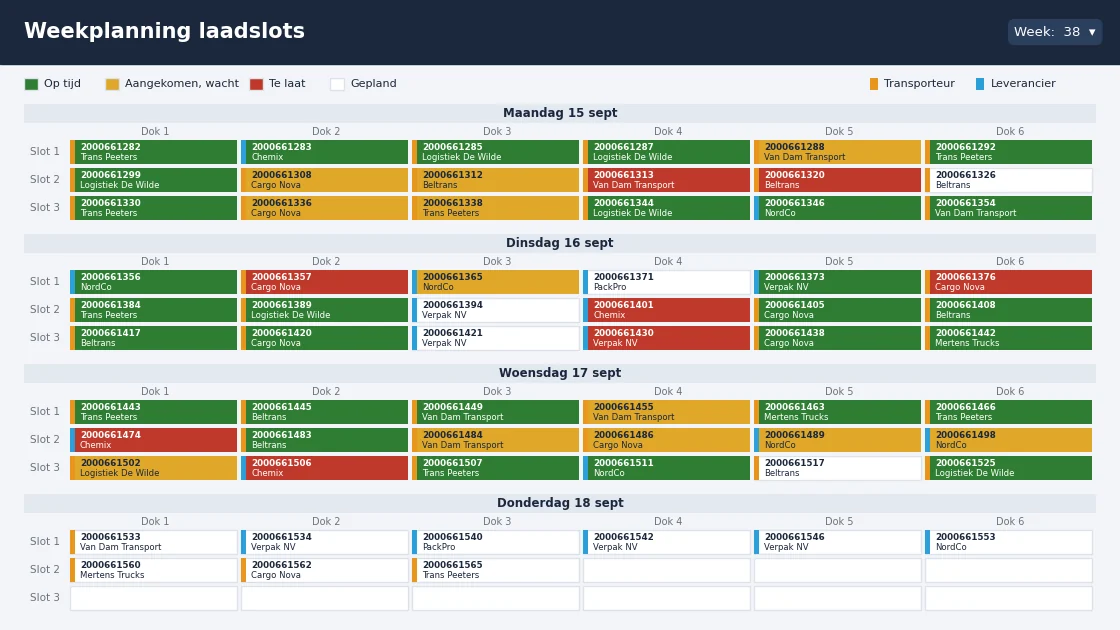Open slot 2000661442 Mertens Trucks

click(x=1009, y=338)
